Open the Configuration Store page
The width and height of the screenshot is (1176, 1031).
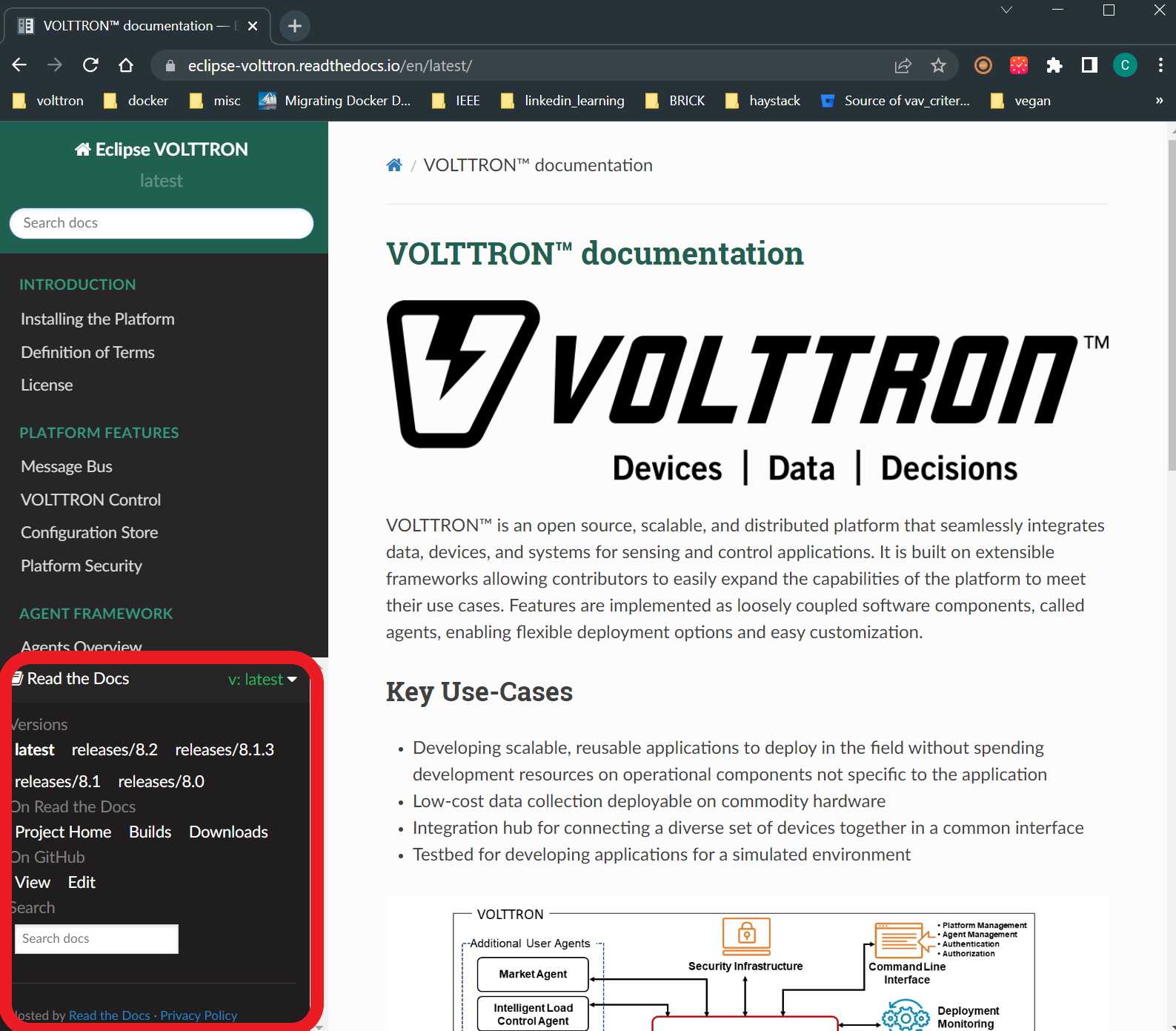coord(89,533)
